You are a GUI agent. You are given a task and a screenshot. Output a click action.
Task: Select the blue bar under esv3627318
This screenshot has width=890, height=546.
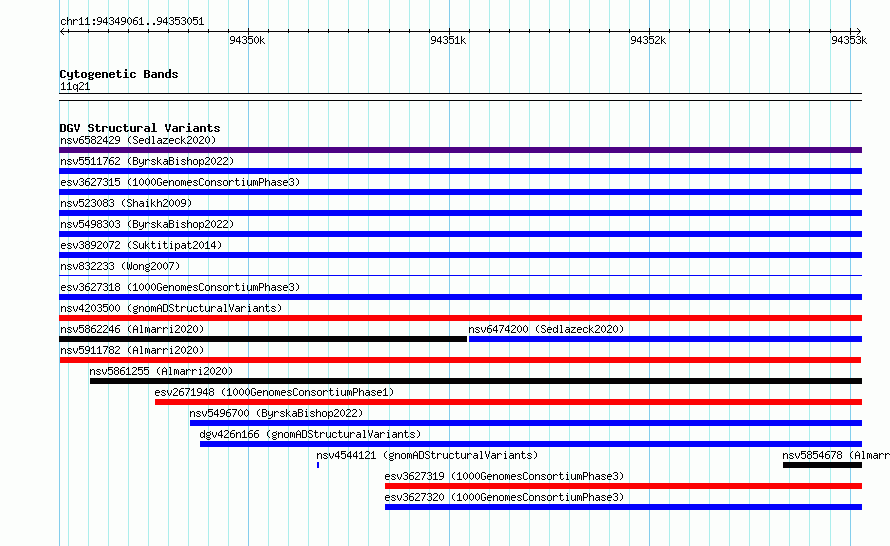coord(460,297)
